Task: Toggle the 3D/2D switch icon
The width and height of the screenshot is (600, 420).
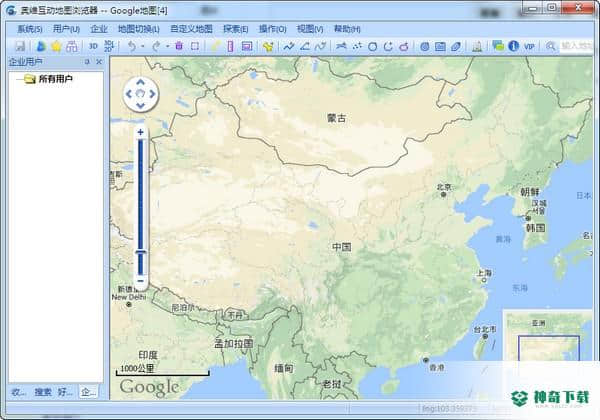Action: pos(109,46)
